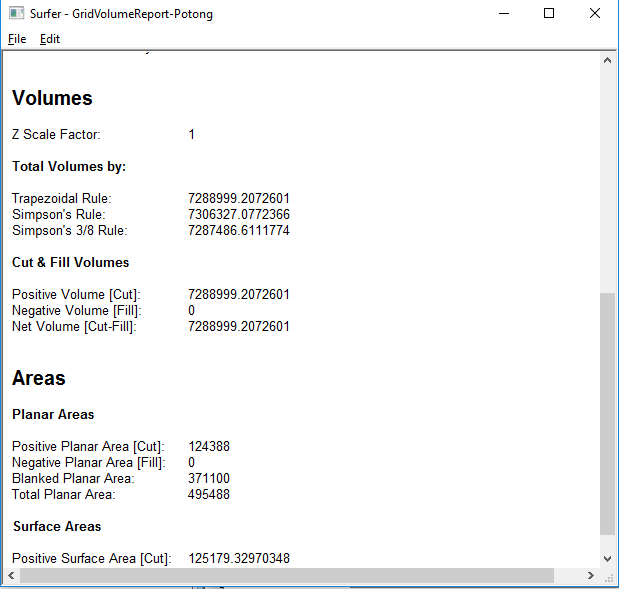This screenshot has height=589, width=619.
Task: Click the Negative Volume [Fill] value 0
Action: pyautogui.click(x=191, y=311)
